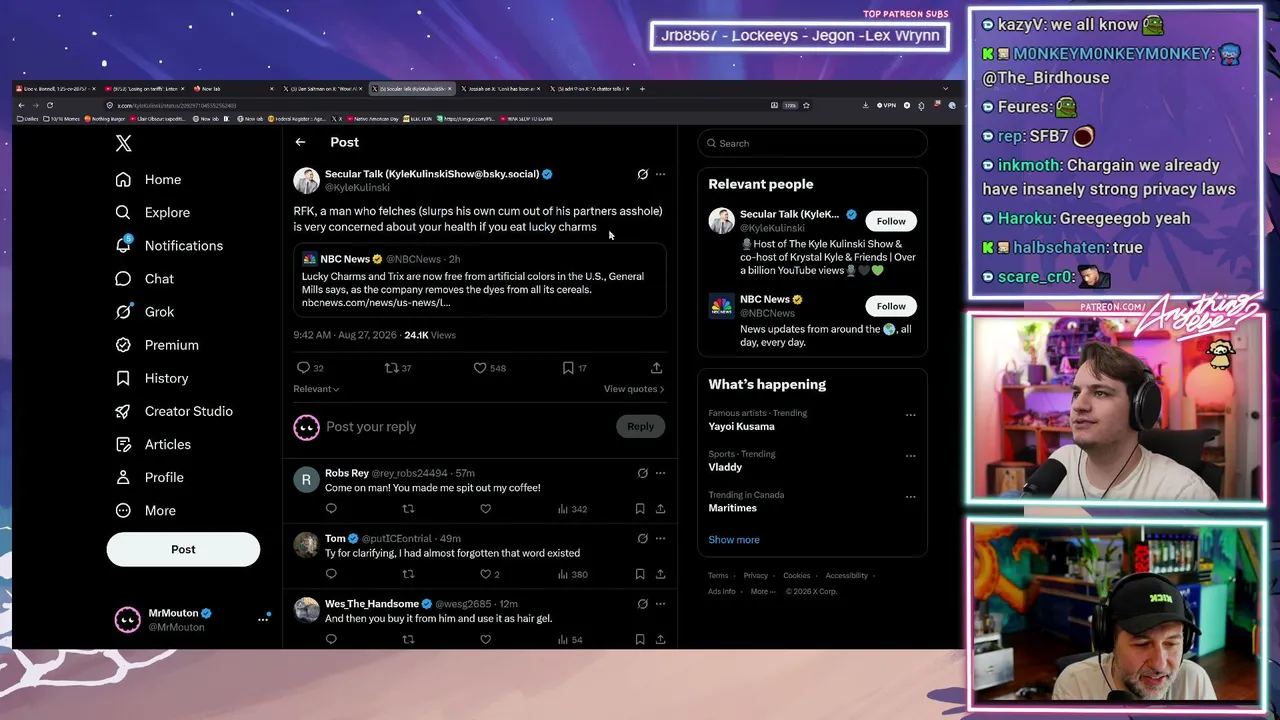Expand the Relevant replies sort dropdown

[x=316, y=389]
